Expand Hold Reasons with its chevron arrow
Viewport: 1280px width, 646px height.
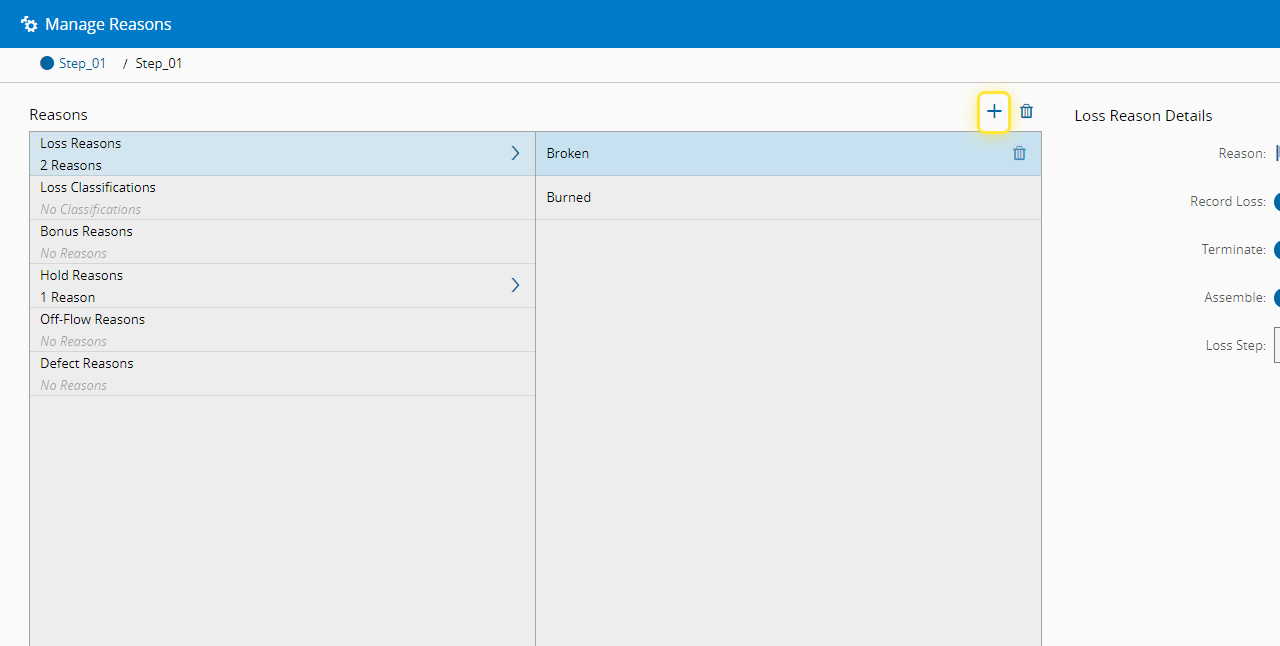(516, 285)
